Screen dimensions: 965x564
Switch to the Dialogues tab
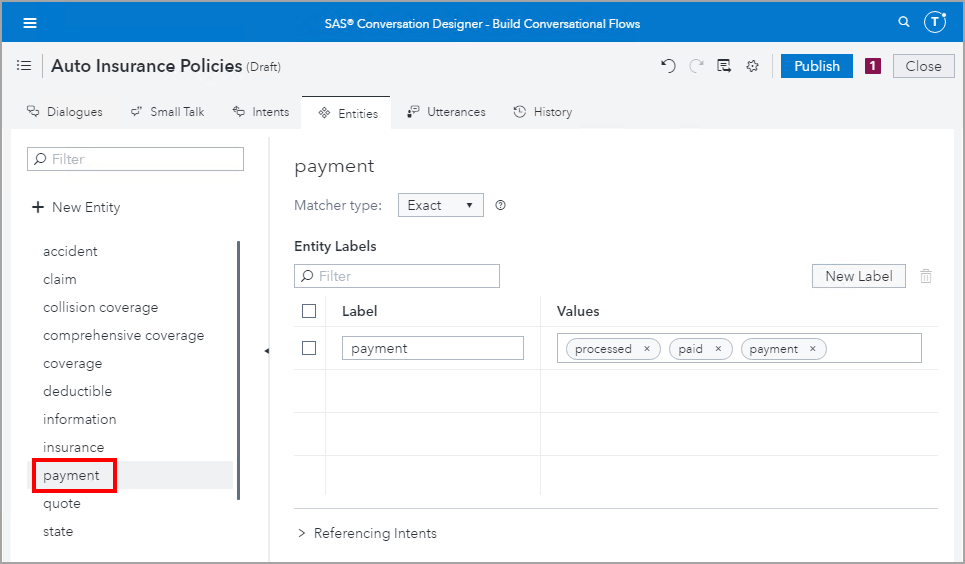65,112
